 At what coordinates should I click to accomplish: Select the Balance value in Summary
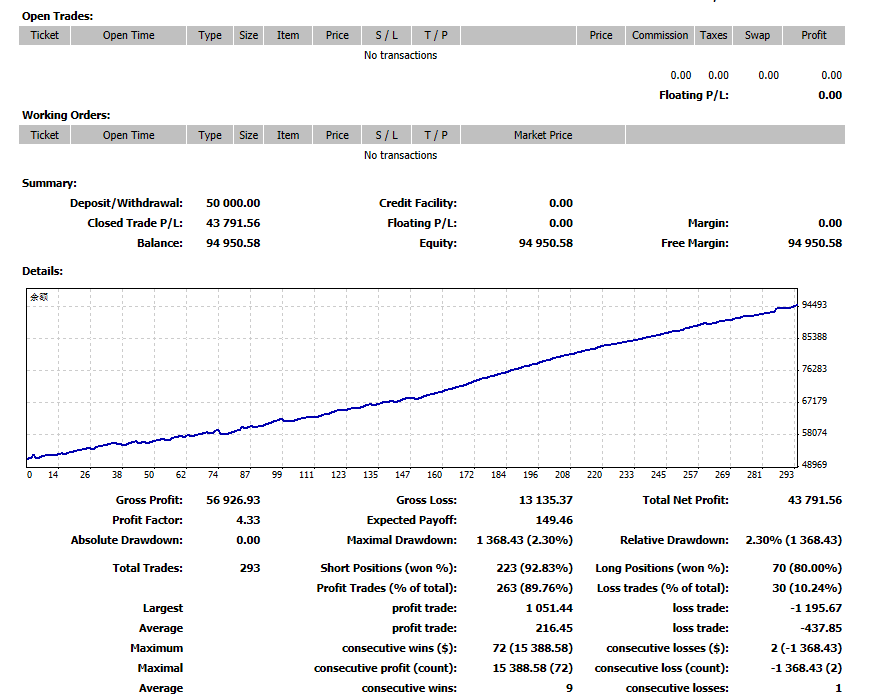click(233, 243)
